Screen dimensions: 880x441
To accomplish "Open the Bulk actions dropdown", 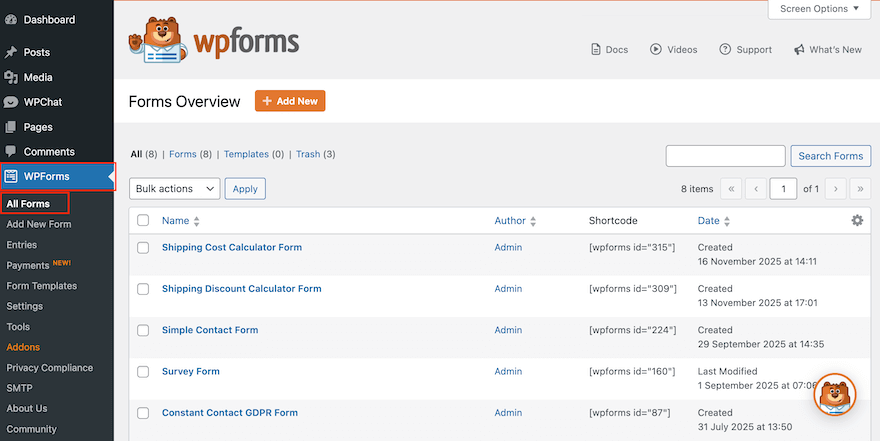I will [175, 189].
